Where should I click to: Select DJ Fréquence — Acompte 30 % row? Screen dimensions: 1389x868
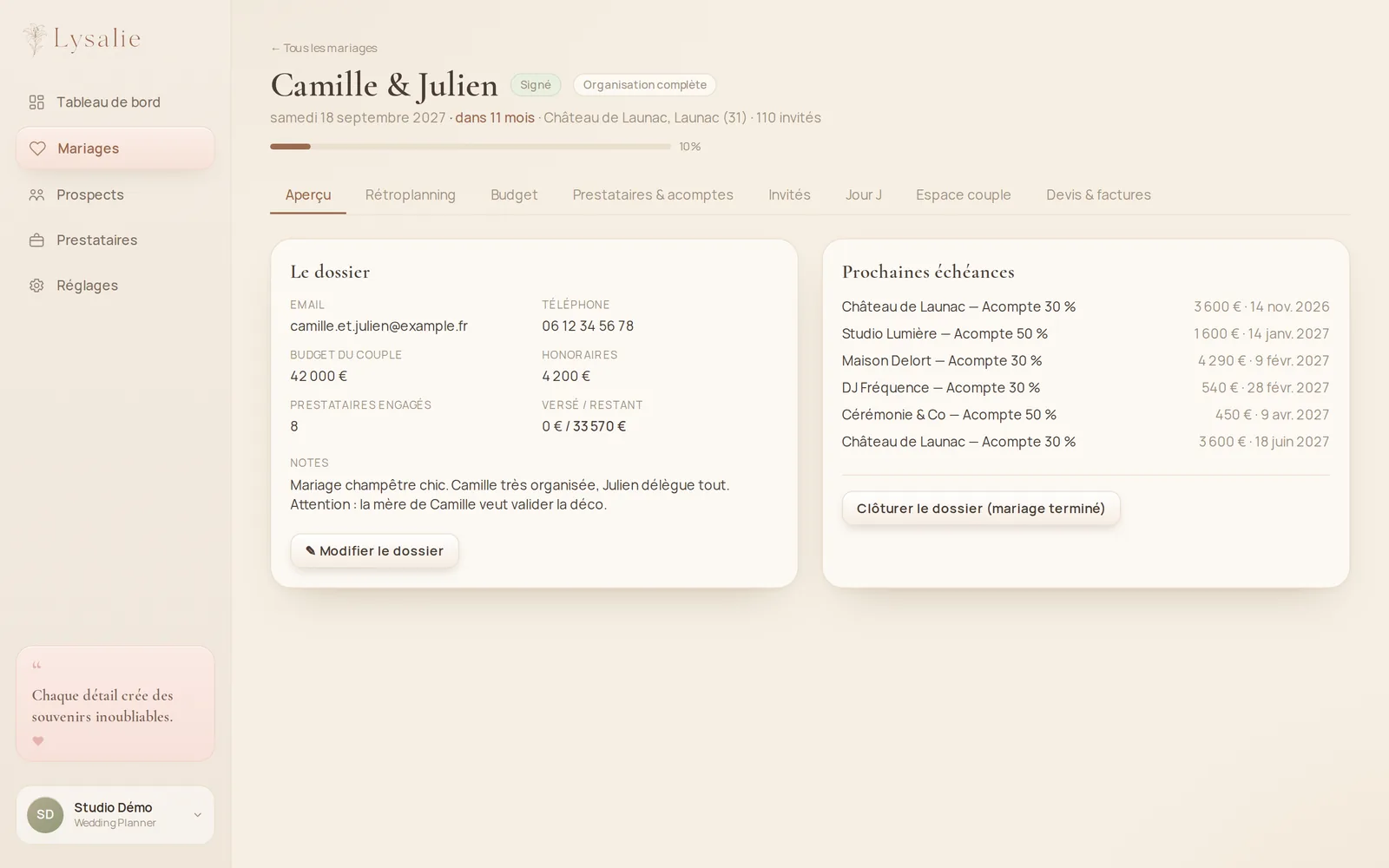point(1085,388)
